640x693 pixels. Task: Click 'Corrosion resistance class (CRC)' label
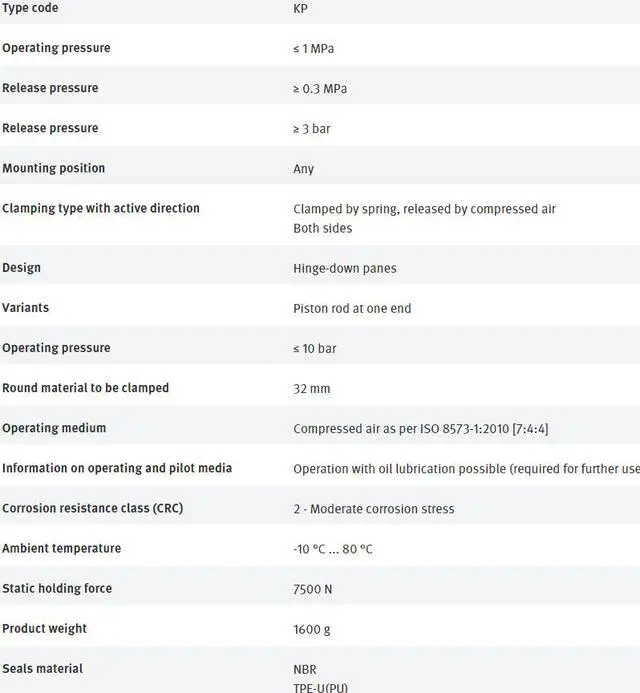92,508
